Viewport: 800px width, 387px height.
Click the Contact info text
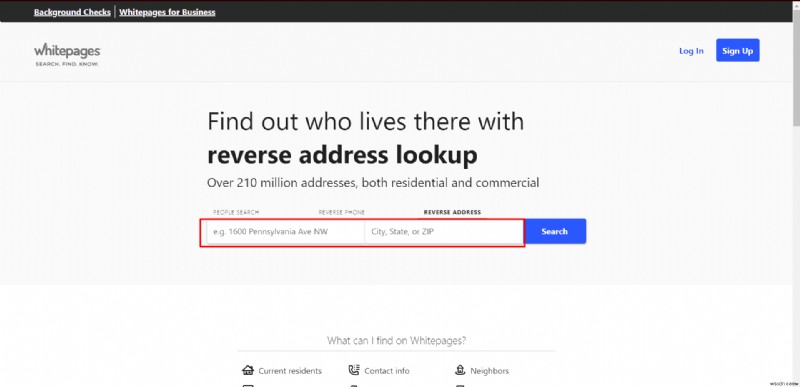[387, 371]
